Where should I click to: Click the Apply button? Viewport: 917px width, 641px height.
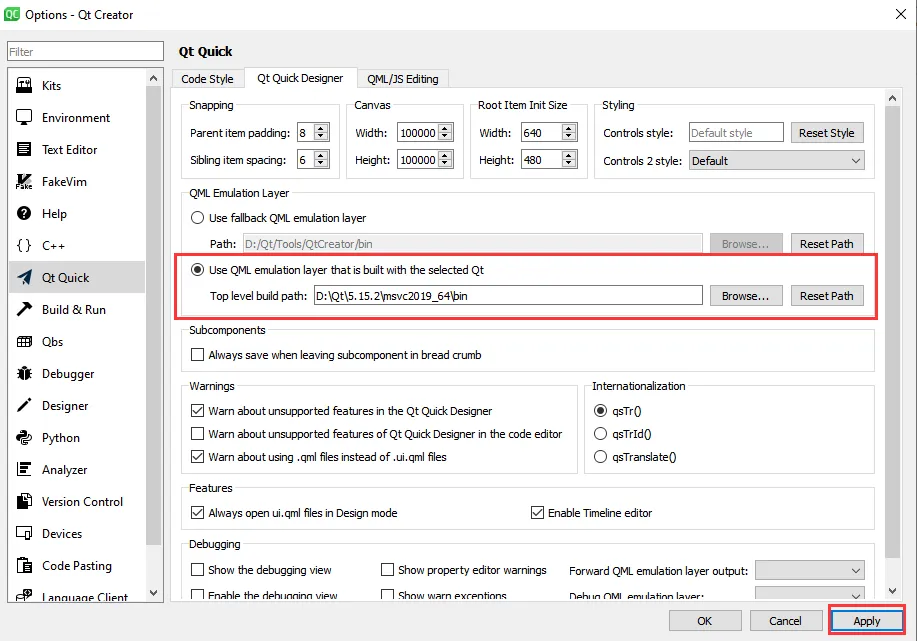click(867, 621)
